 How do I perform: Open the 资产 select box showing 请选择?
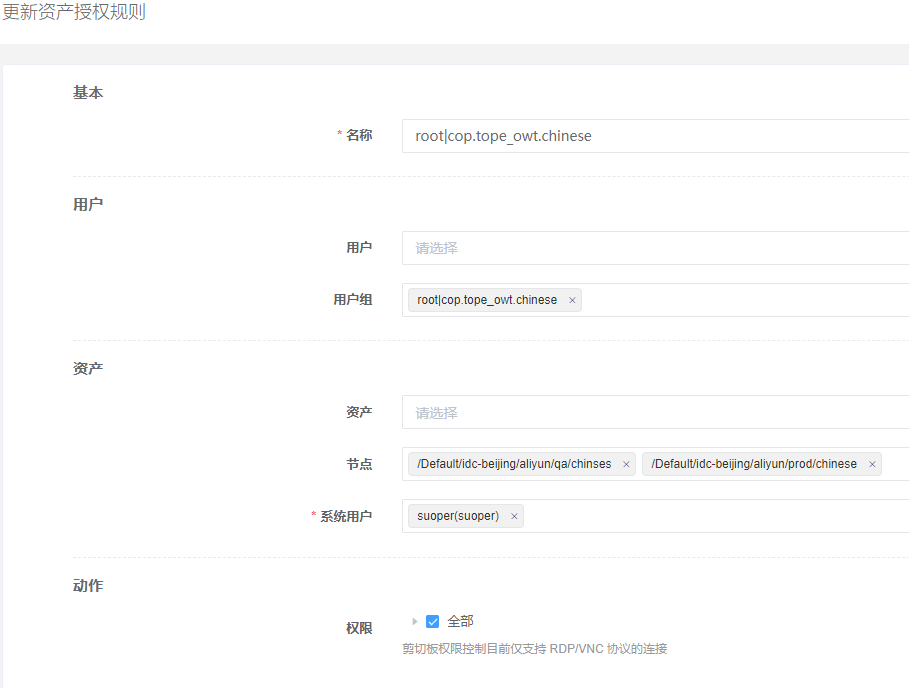(655, 412)
